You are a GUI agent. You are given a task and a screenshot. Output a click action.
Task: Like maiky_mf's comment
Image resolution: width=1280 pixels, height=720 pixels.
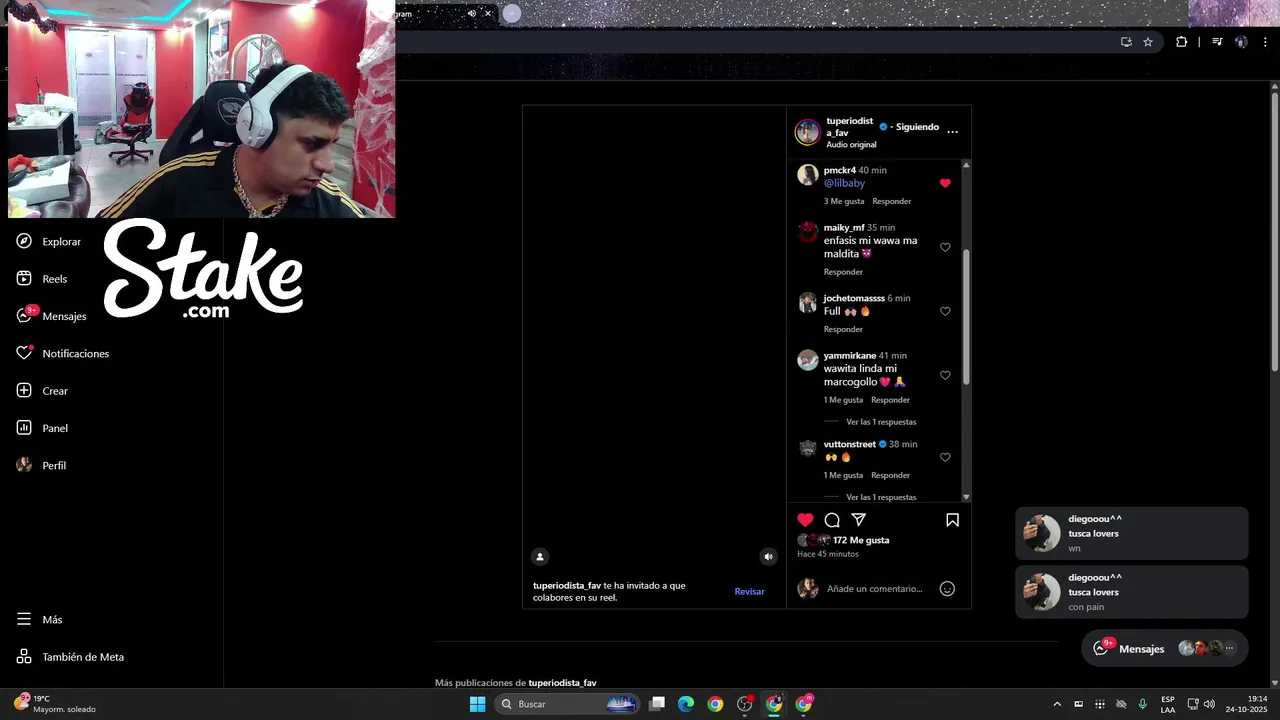945,247
